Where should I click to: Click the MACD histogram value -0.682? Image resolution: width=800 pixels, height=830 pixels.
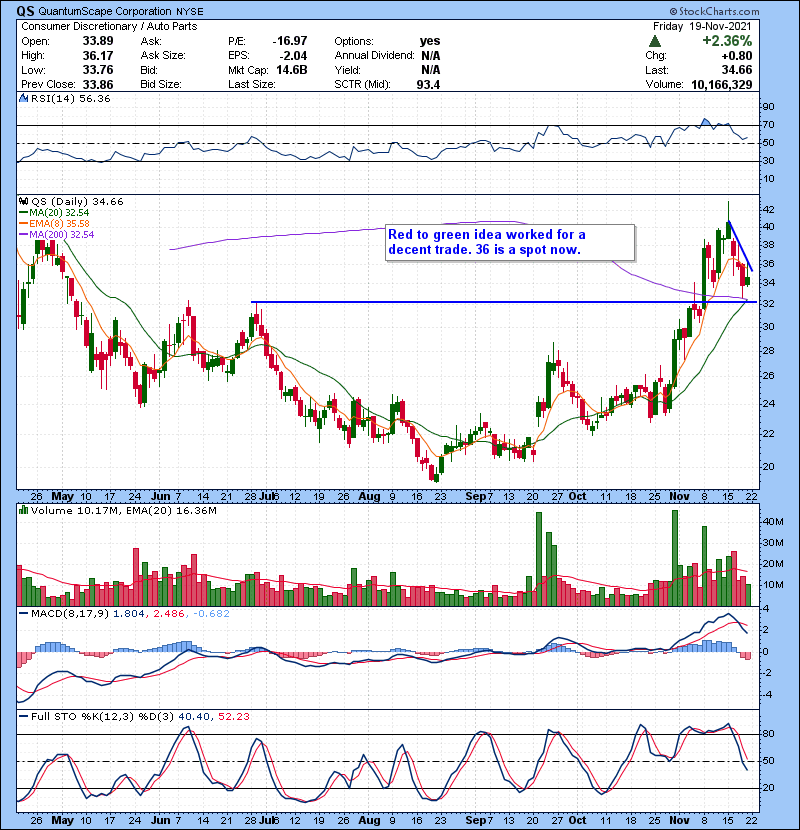(x=211, y=614)
